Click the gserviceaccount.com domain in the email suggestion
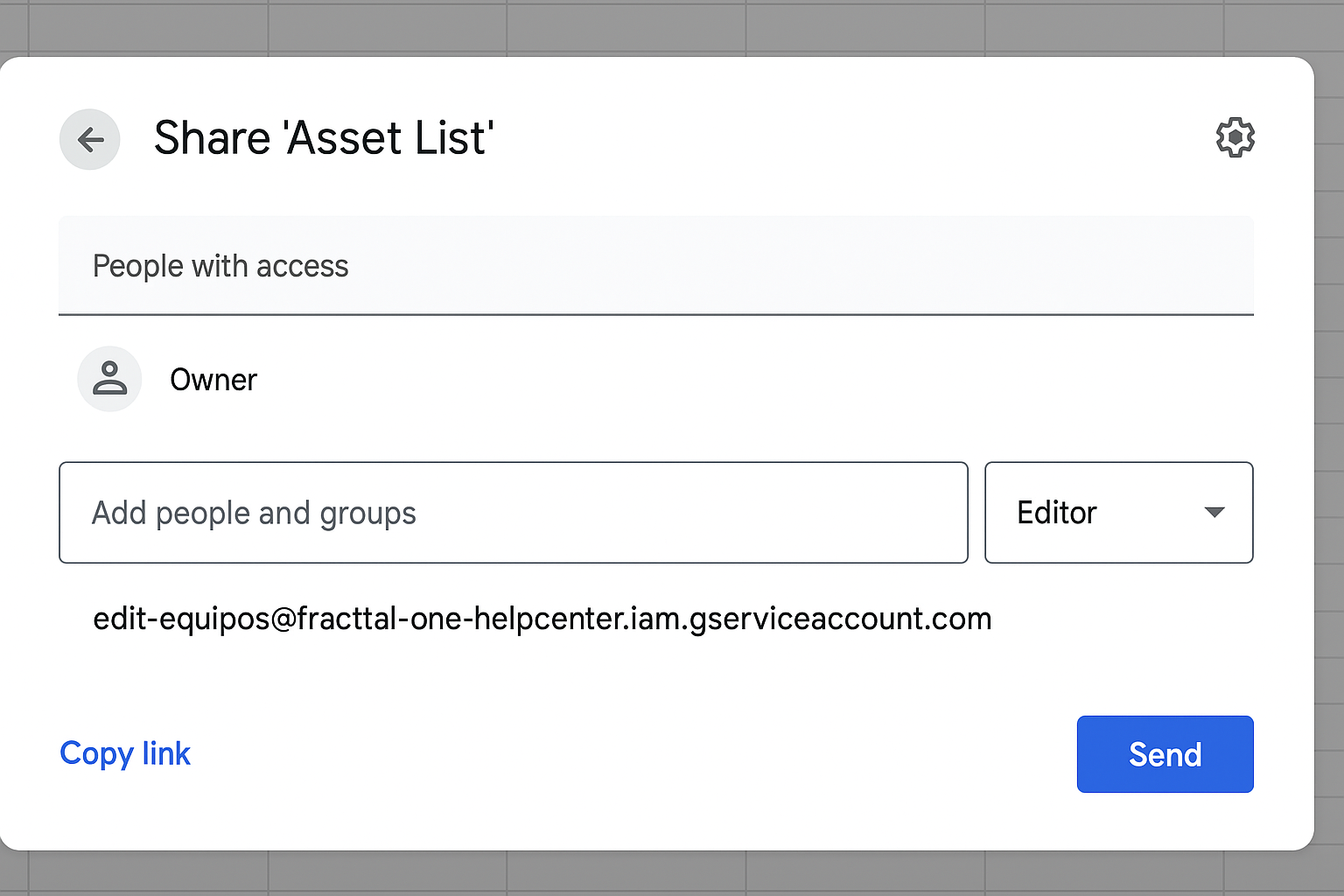 tap(840, 619)
